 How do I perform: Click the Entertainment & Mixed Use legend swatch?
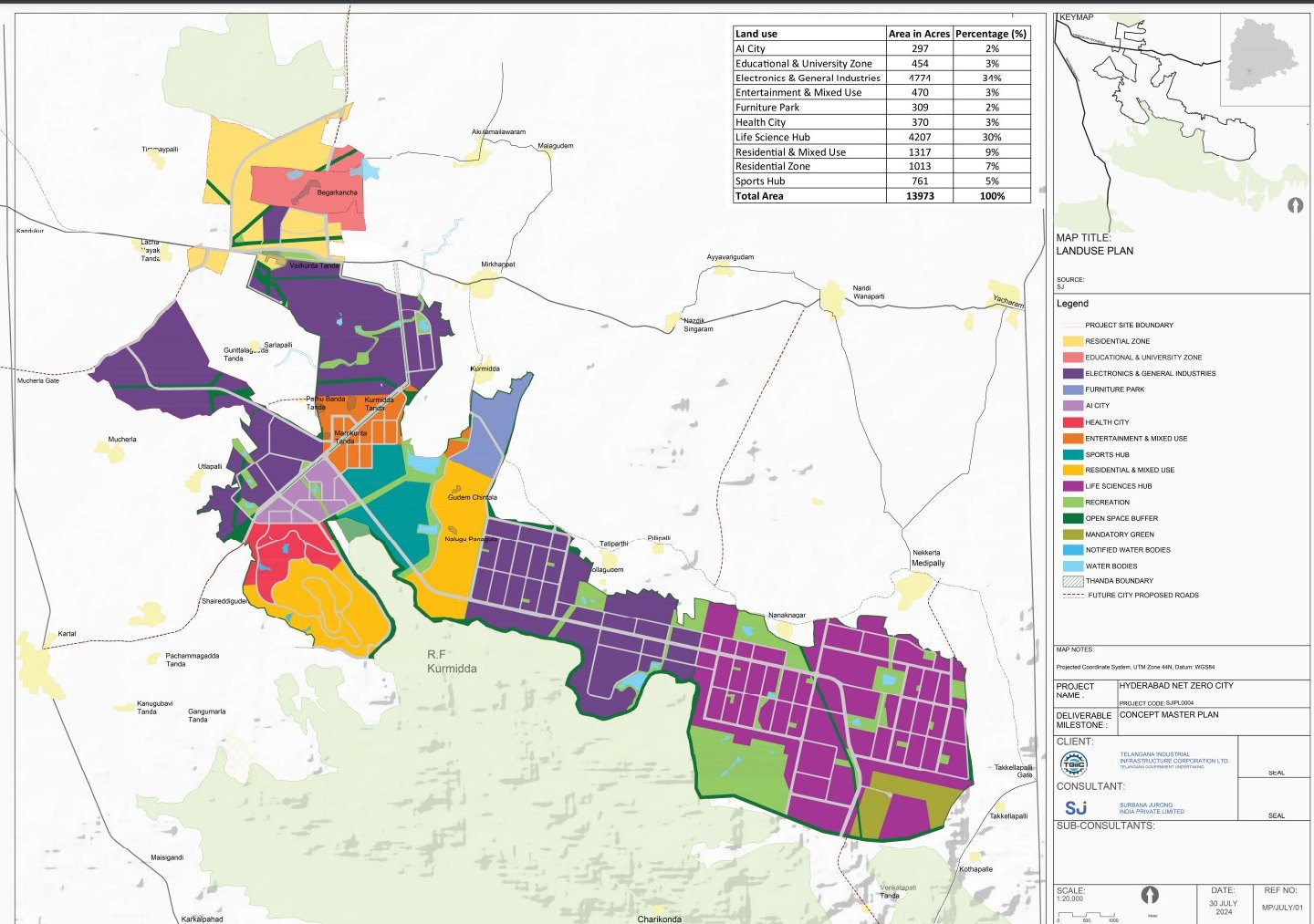1072,439
